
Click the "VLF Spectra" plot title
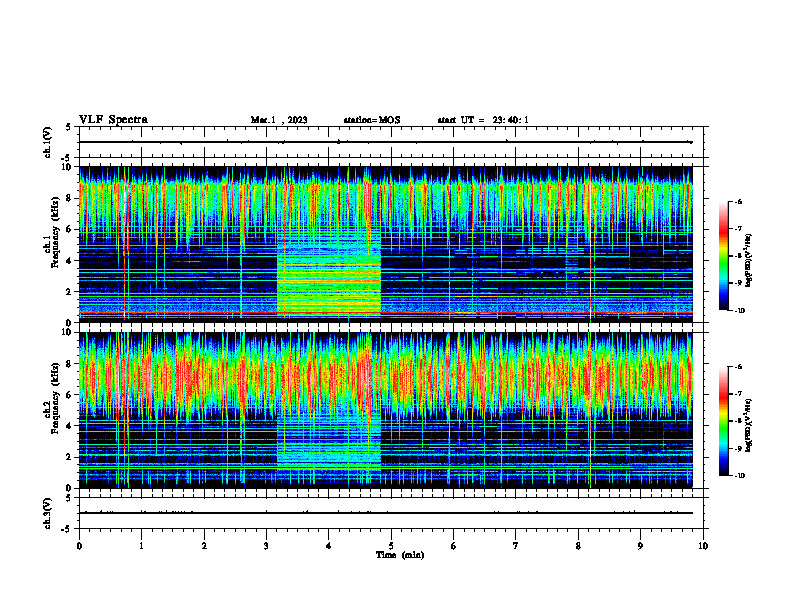click(113, 120)
